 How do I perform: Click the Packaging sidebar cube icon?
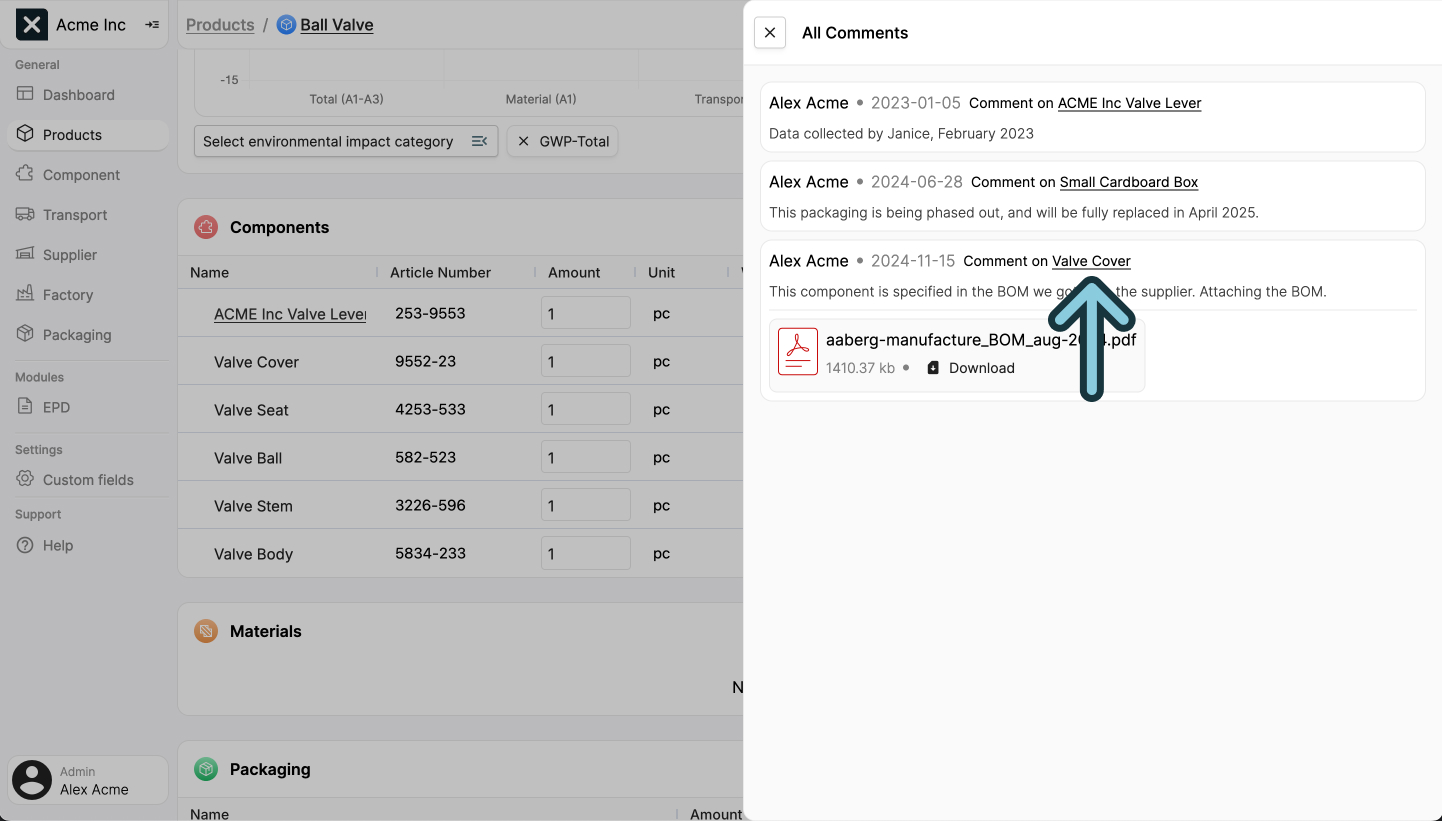point(25,335)
